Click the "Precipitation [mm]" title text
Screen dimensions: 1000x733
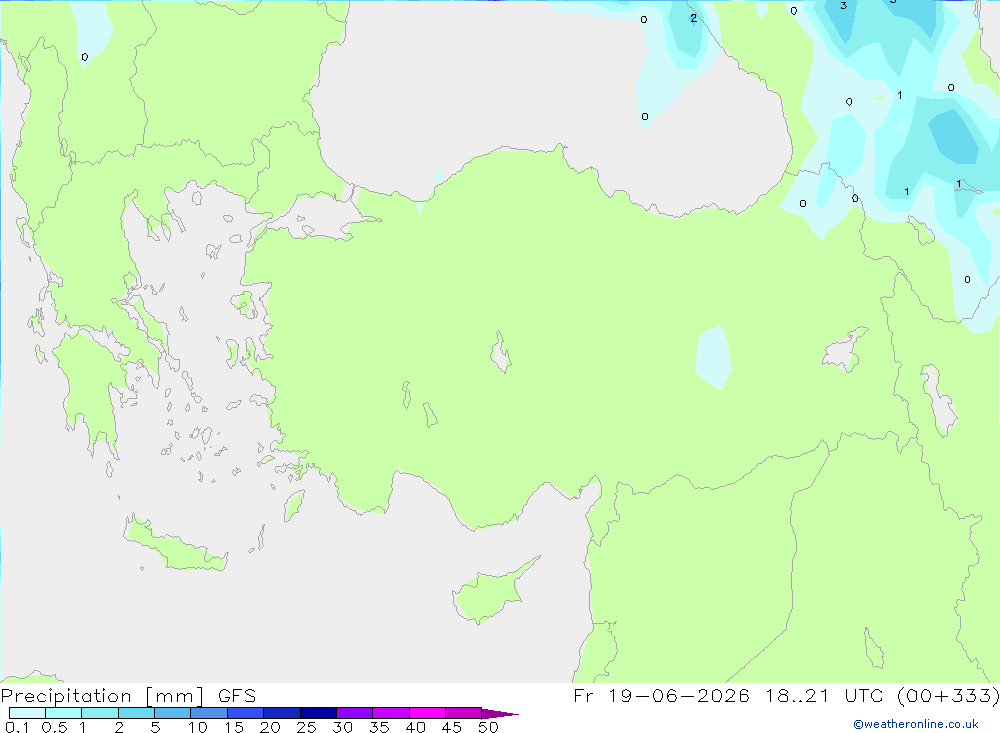tap(102, 696)
